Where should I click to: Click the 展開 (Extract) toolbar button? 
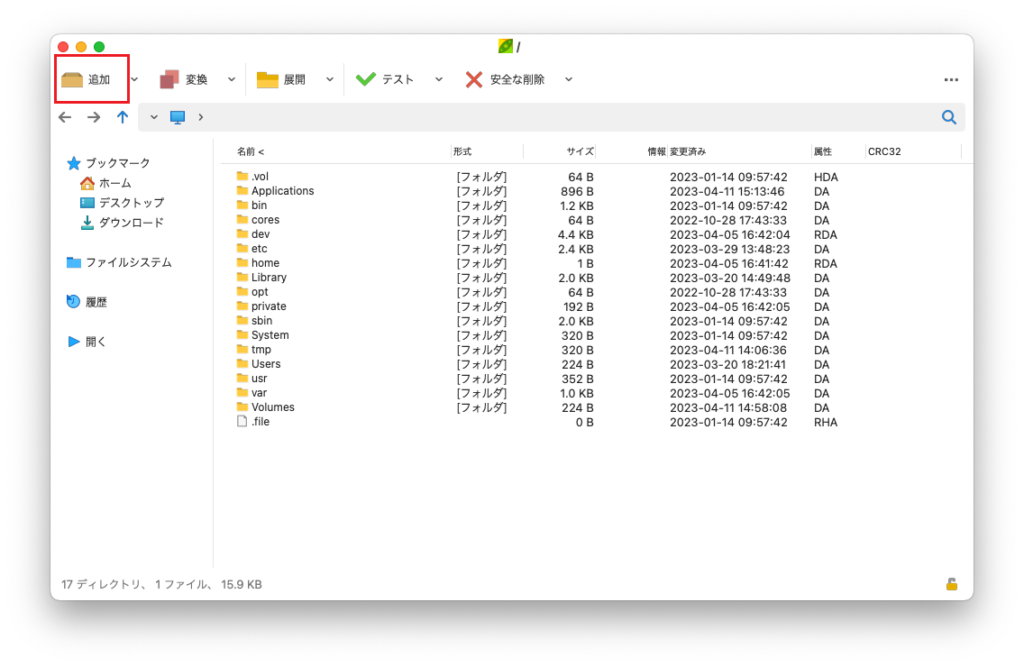coord(281,80)
